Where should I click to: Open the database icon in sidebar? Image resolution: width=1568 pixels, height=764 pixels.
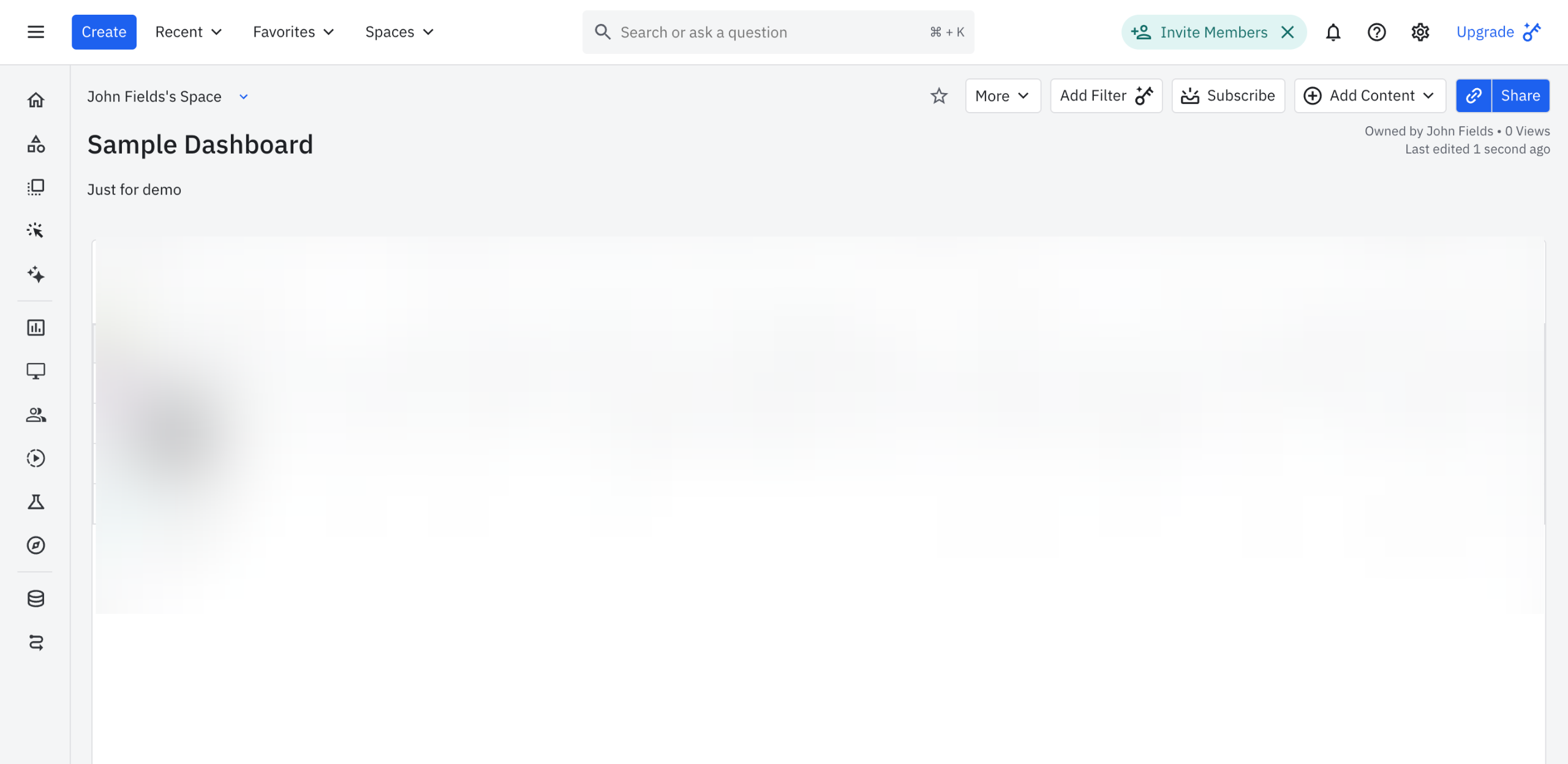[36, 599]
